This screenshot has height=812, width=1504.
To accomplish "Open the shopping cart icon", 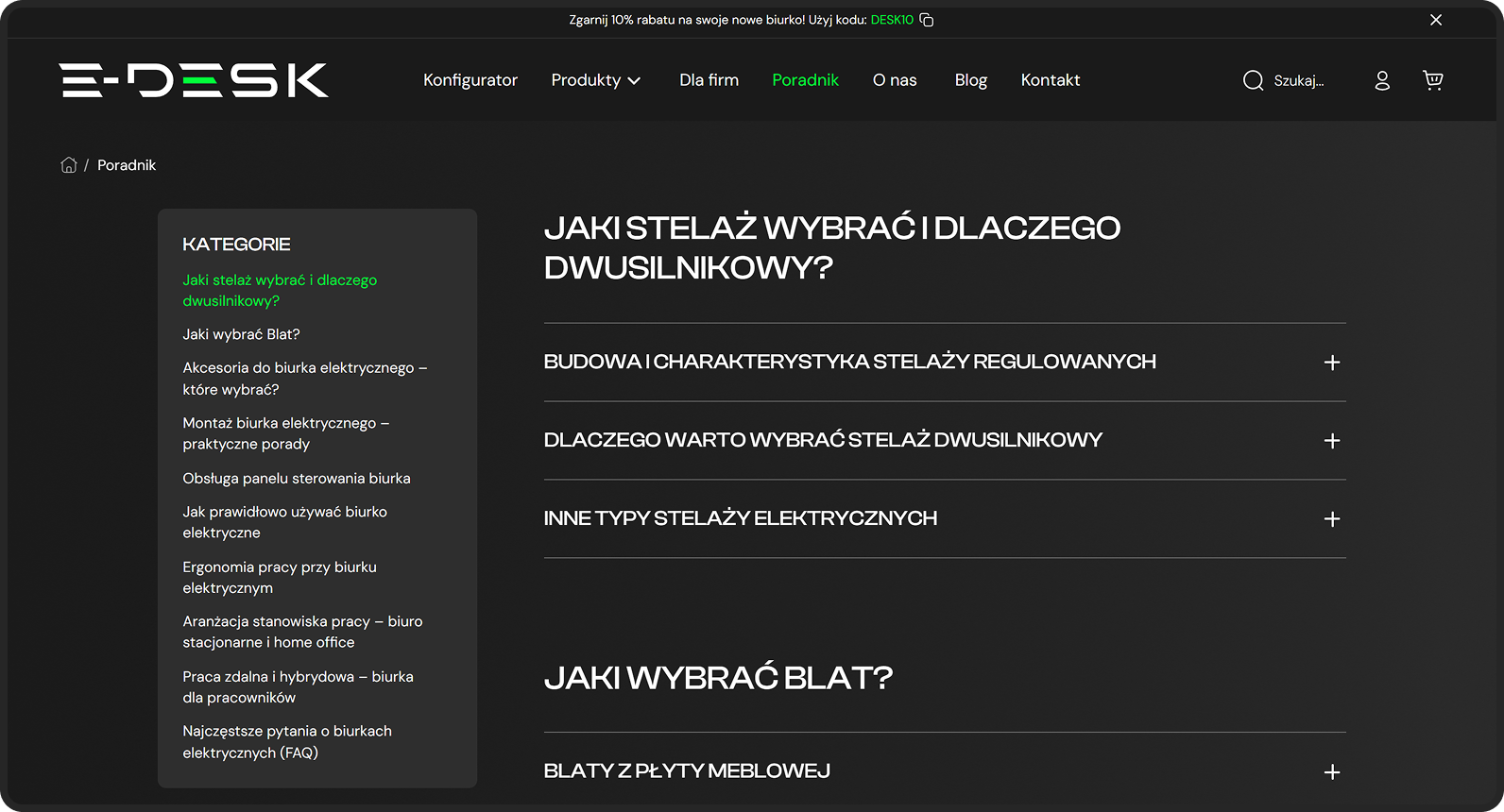I will [1432, 80].
